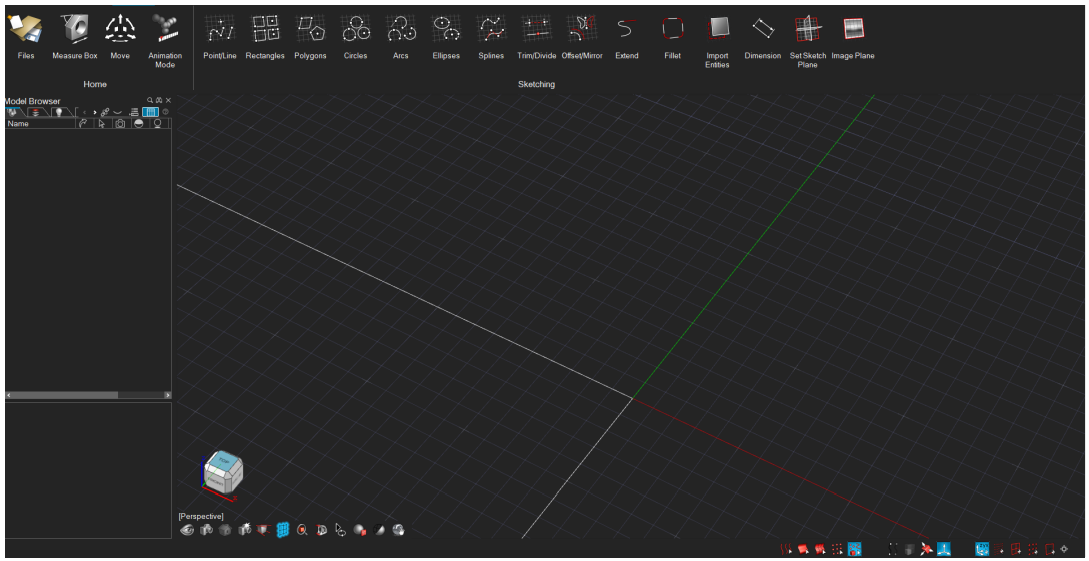Open the Trim/Divide tool
1089x561 pixels.
[536, 36]
